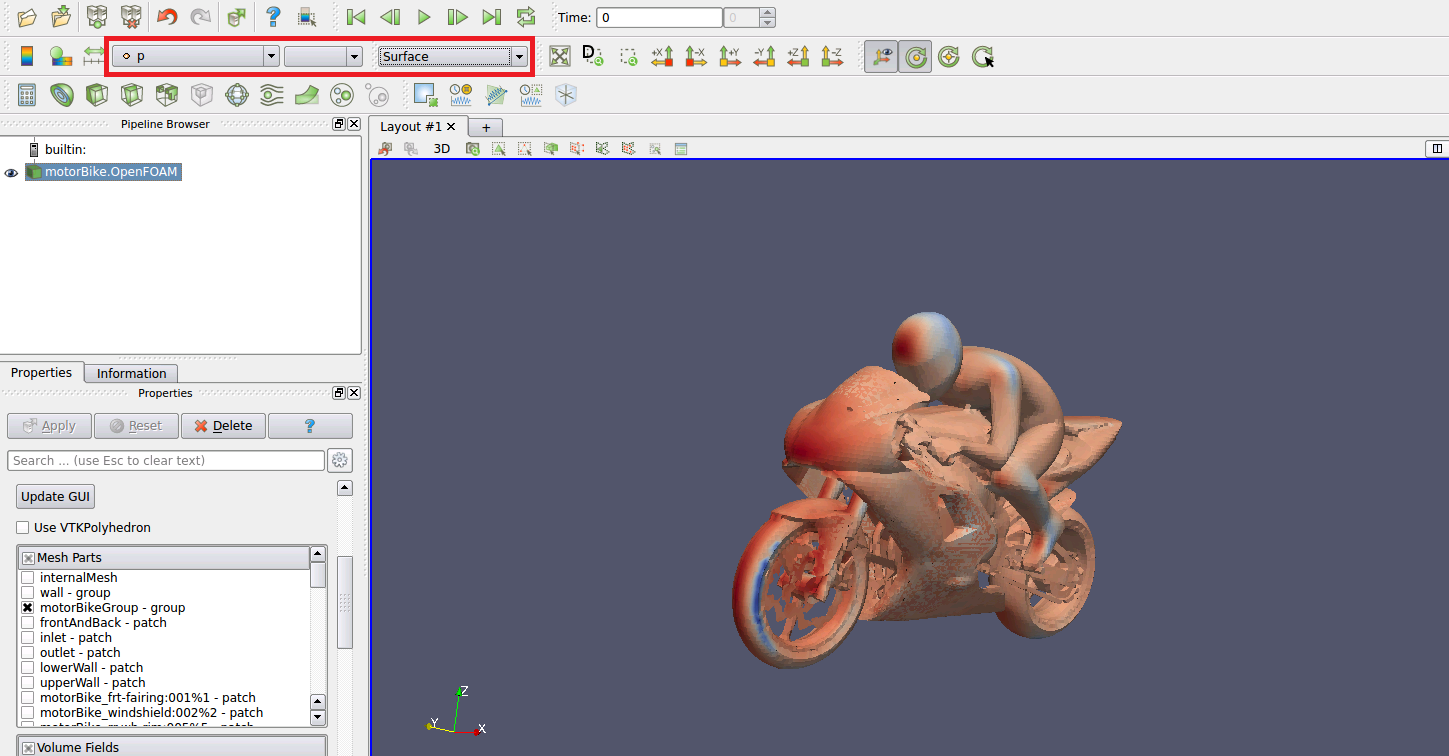1449x756 pixels.
Task: Toggle orientation axes visibility
Action: click(x=881, y=57)
